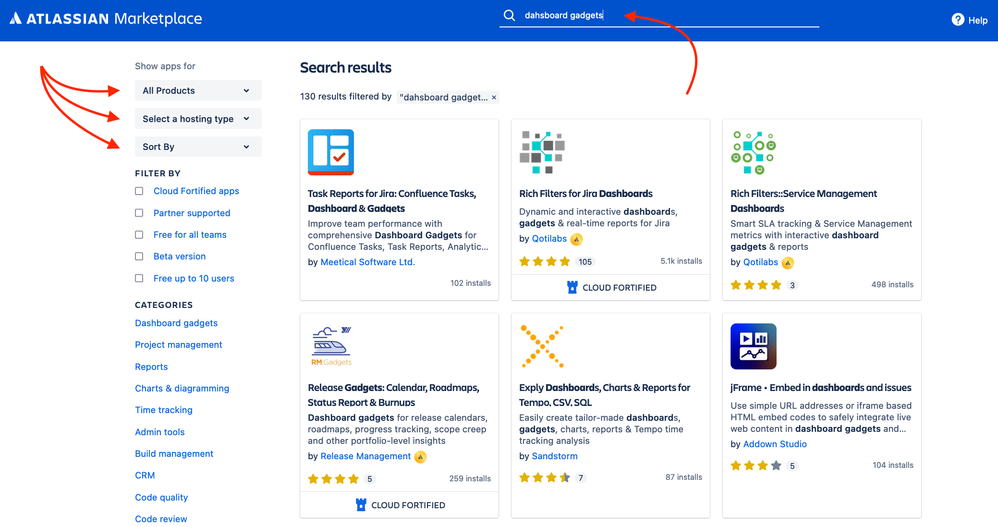This screenshot has width=998, height=527.
Task: Check the Beta version checkbox
Action: 139,256
